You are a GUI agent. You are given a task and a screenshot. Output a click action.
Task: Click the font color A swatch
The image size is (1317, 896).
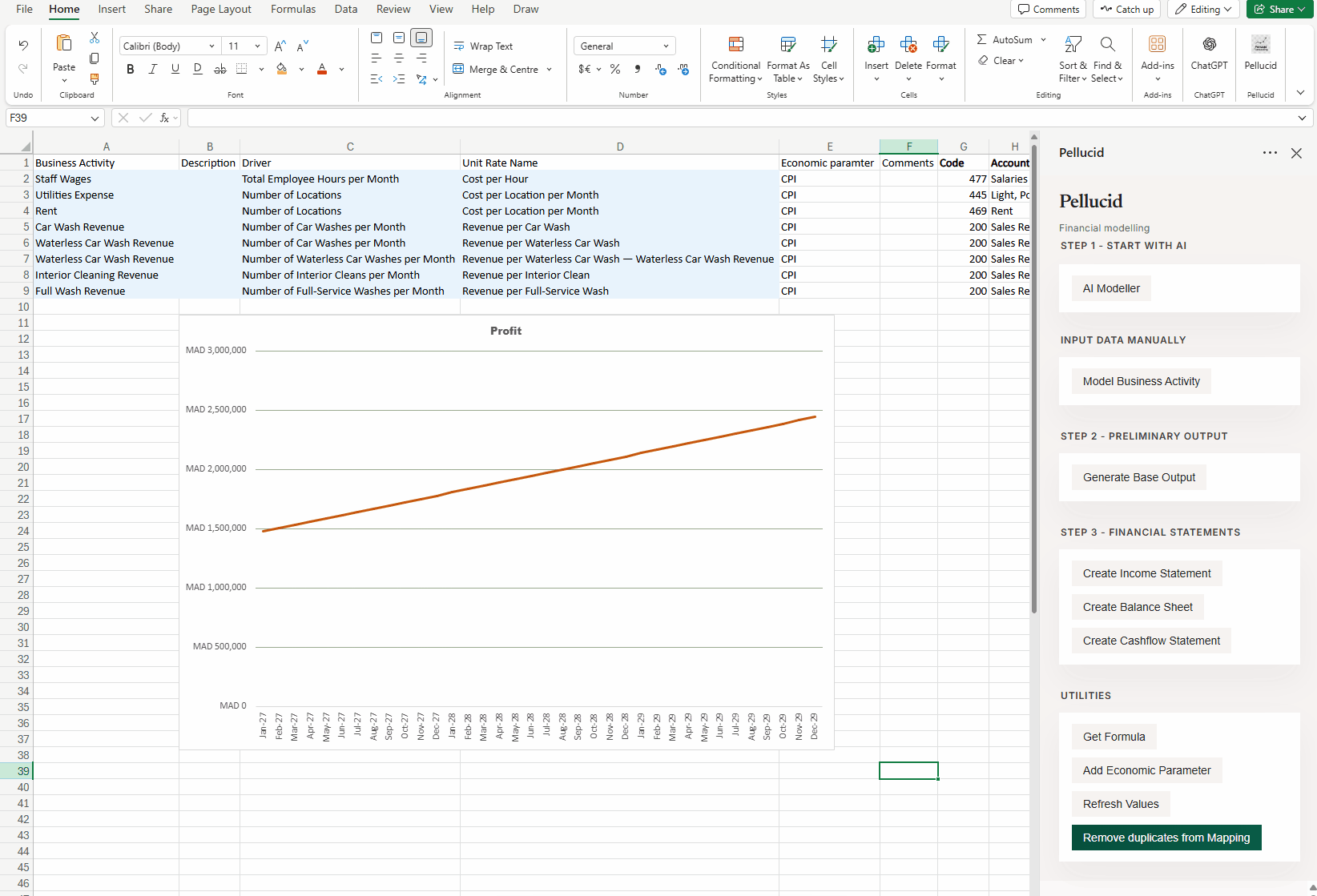pos(322,70)
